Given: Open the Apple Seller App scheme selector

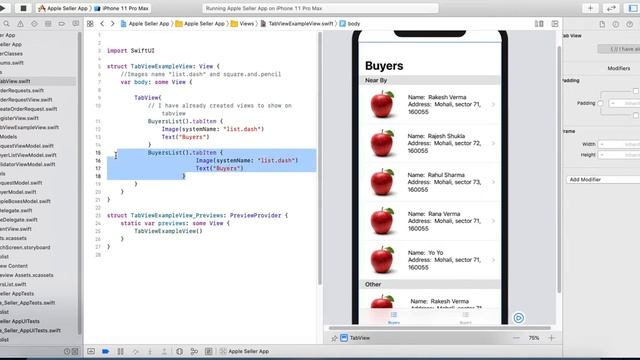Looking at the screenshot, I should click(63, 8).
